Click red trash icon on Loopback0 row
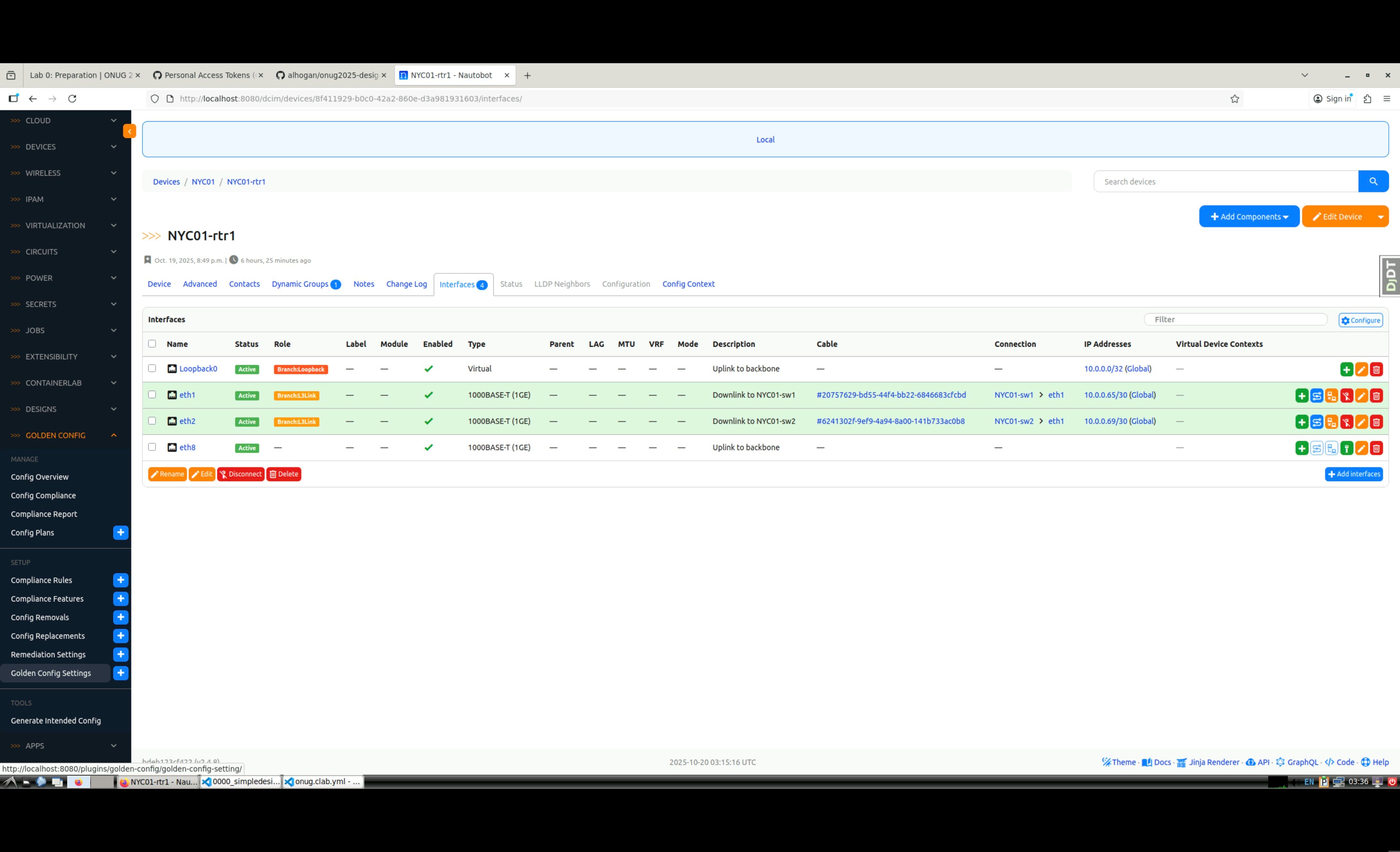This screenshot has height=852, width=1400. pos(1376,370)
